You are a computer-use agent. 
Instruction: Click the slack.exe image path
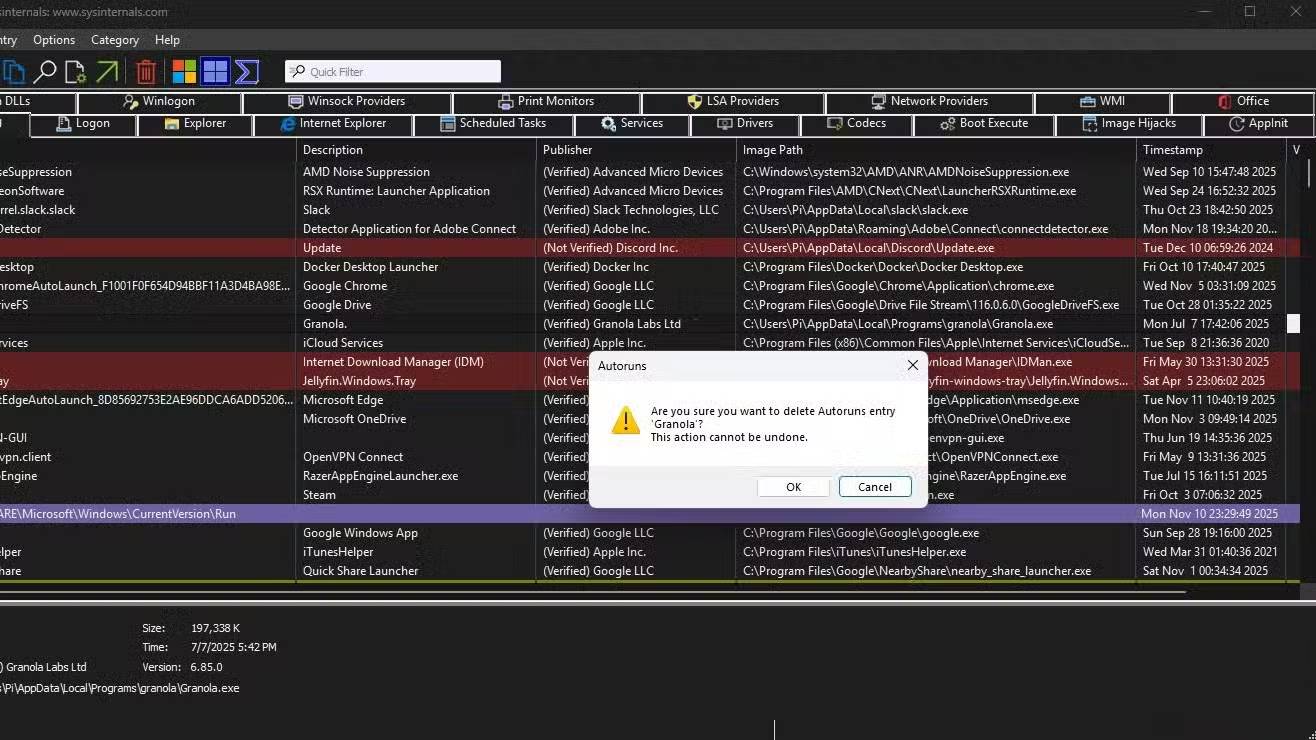(855, 210)
